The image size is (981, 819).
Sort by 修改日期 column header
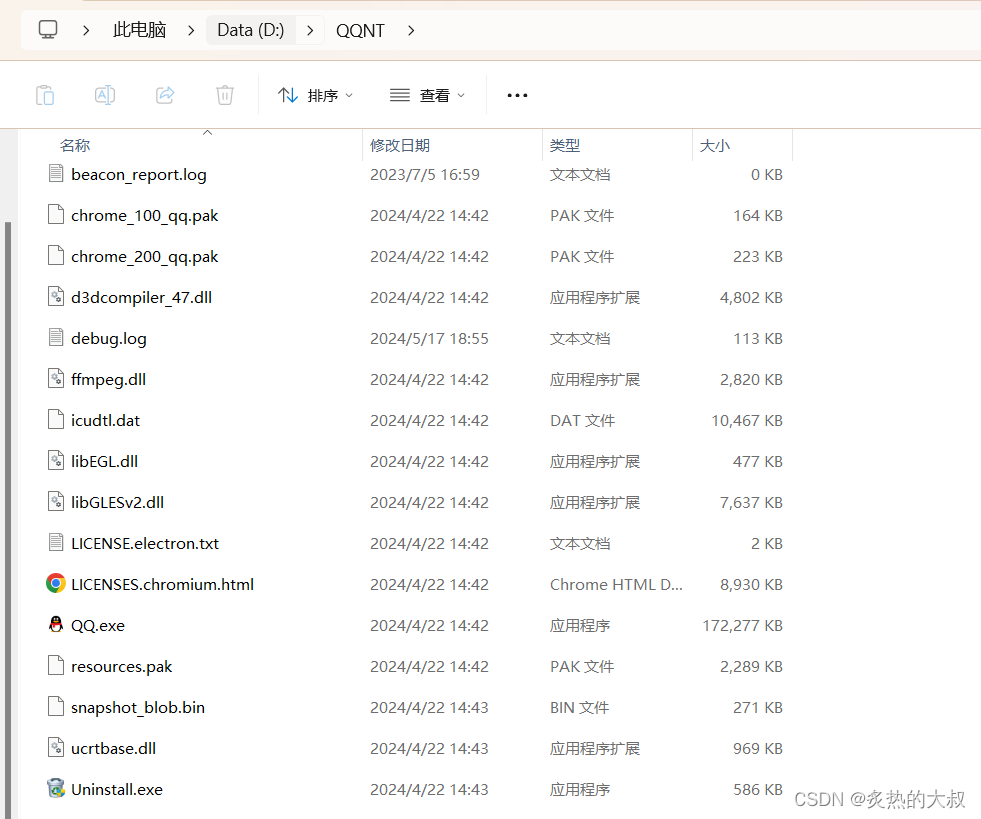point(400,145)
